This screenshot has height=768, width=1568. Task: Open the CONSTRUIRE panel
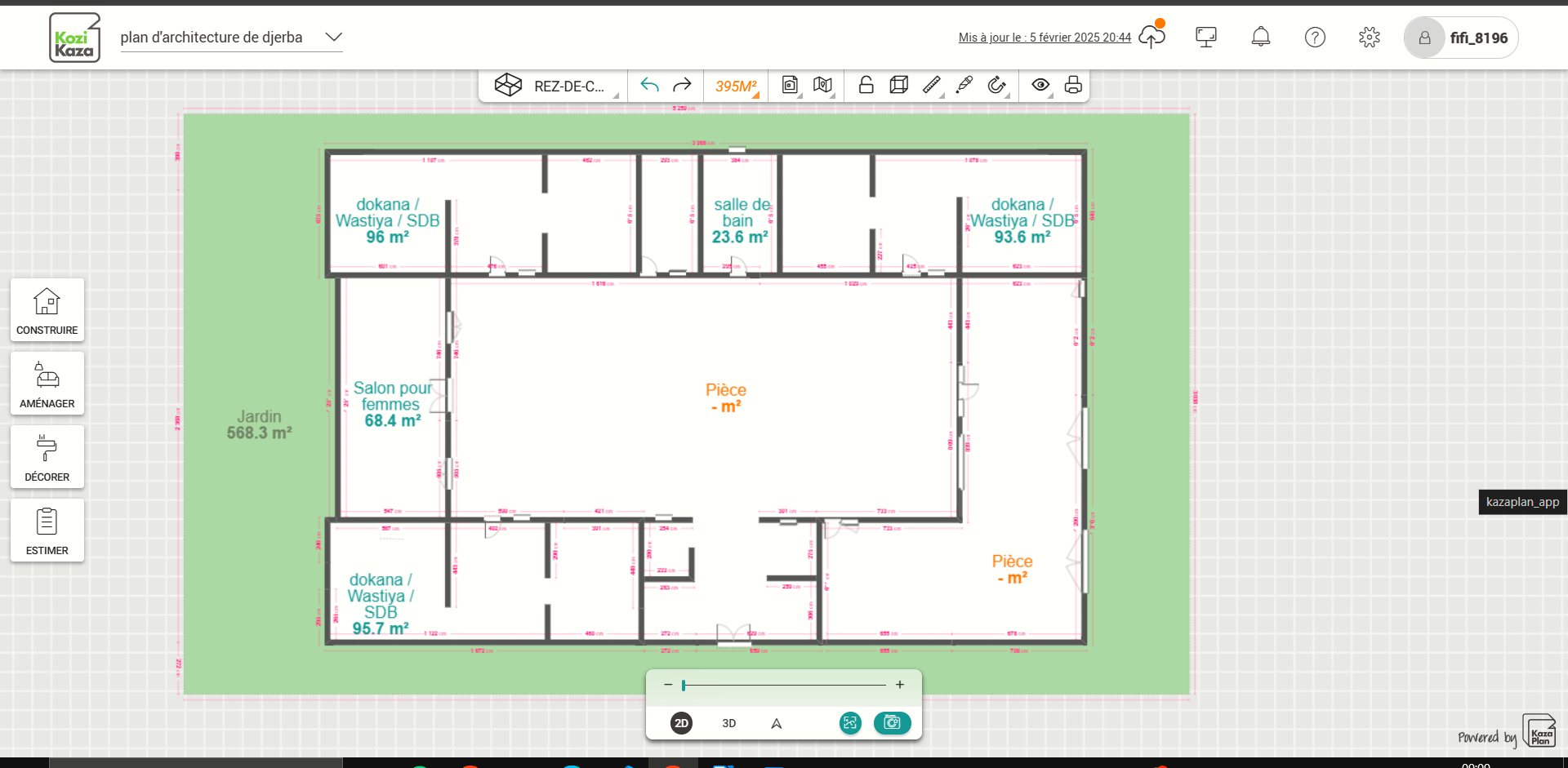tap(47, 310)
